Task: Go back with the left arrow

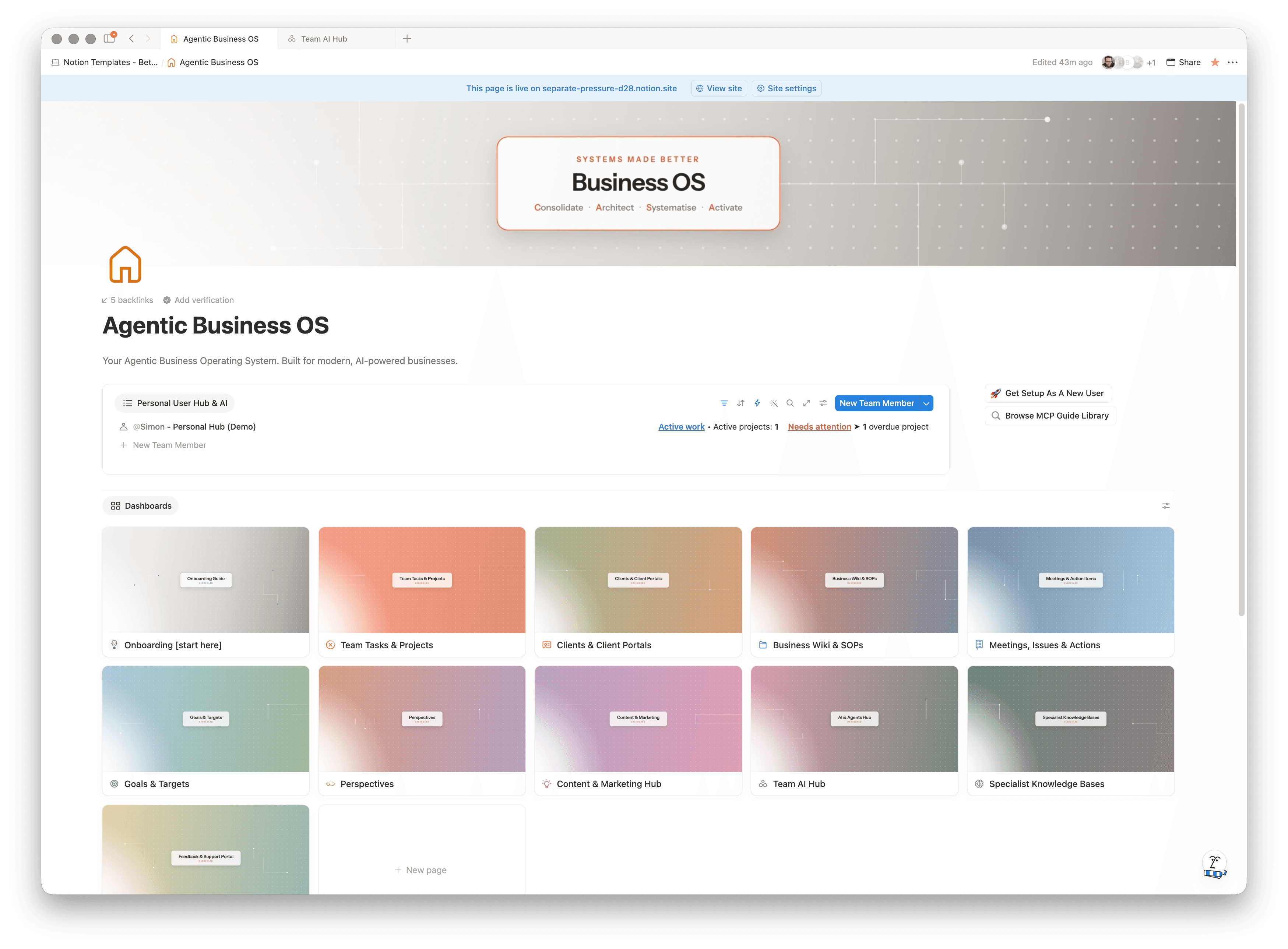Action: (x=131, y=39)
